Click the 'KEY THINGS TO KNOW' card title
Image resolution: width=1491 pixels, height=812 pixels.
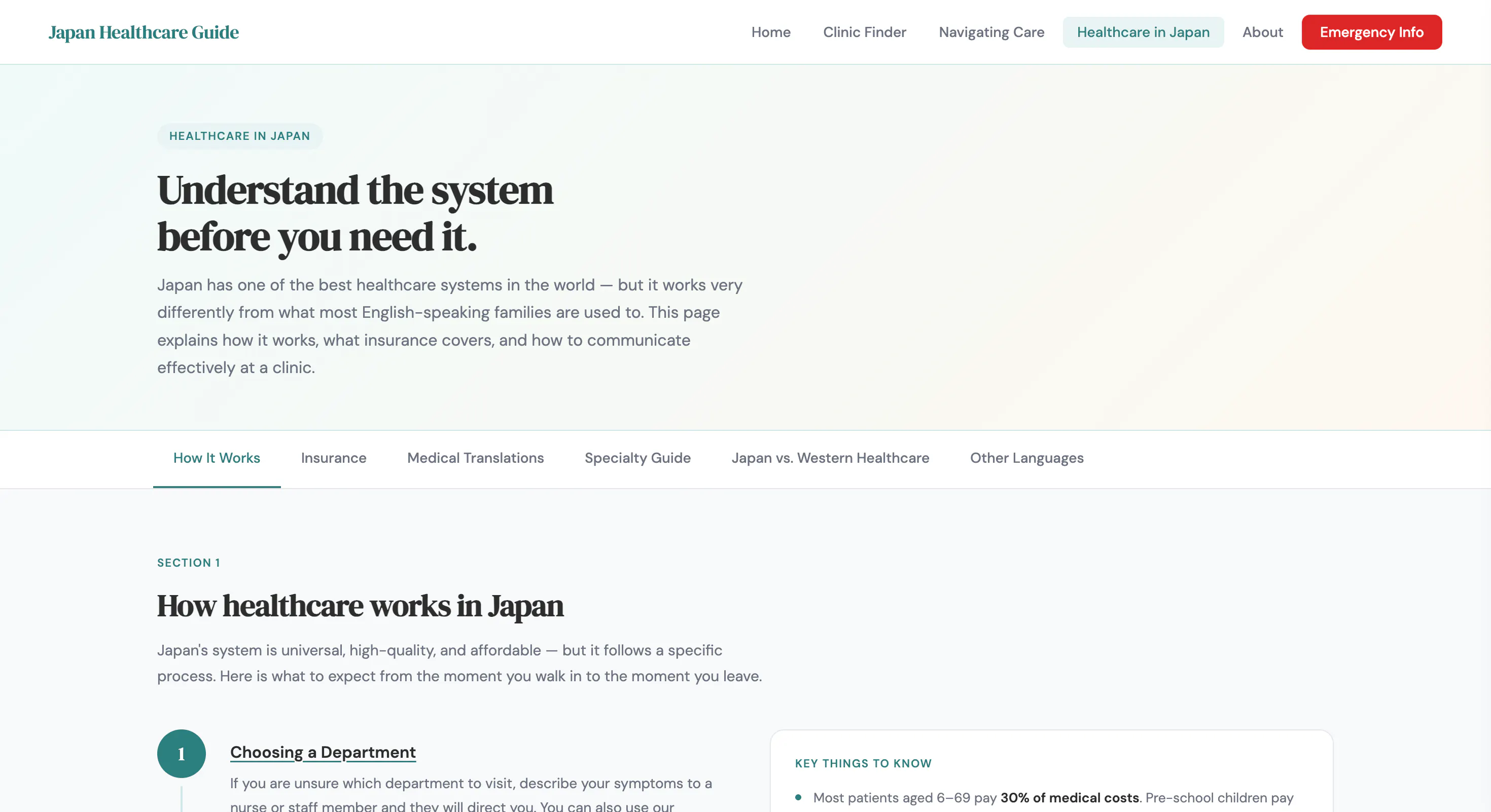coord(863,763)
